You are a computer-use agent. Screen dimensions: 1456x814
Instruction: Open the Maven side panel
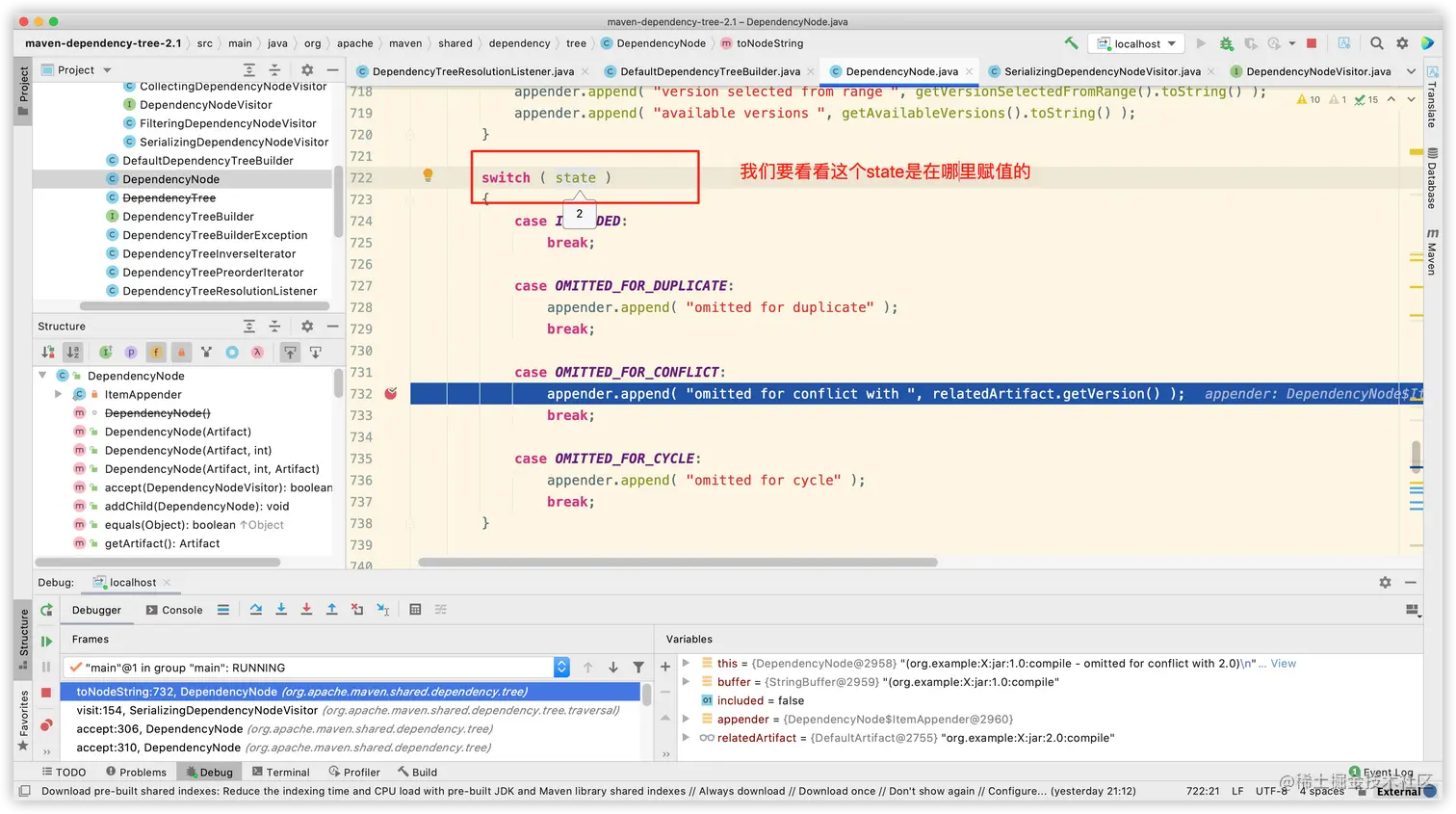(x=1433, y=250)
